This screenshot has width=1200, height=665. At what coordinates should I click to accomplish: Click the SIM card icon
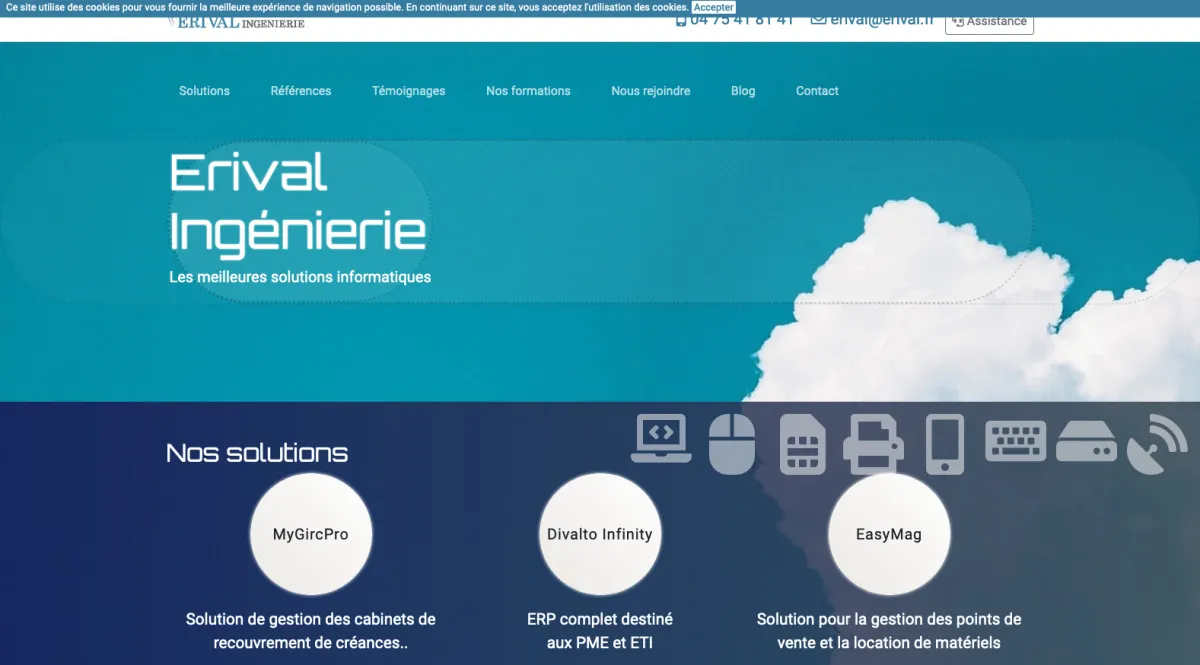[x=803, y=444]
